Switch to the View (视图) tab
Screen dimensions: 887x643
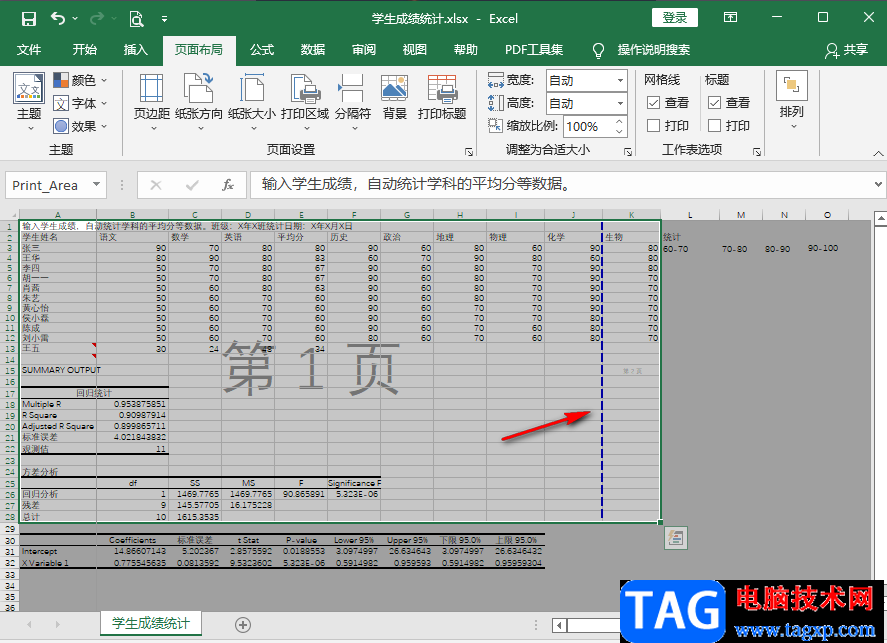415,50
